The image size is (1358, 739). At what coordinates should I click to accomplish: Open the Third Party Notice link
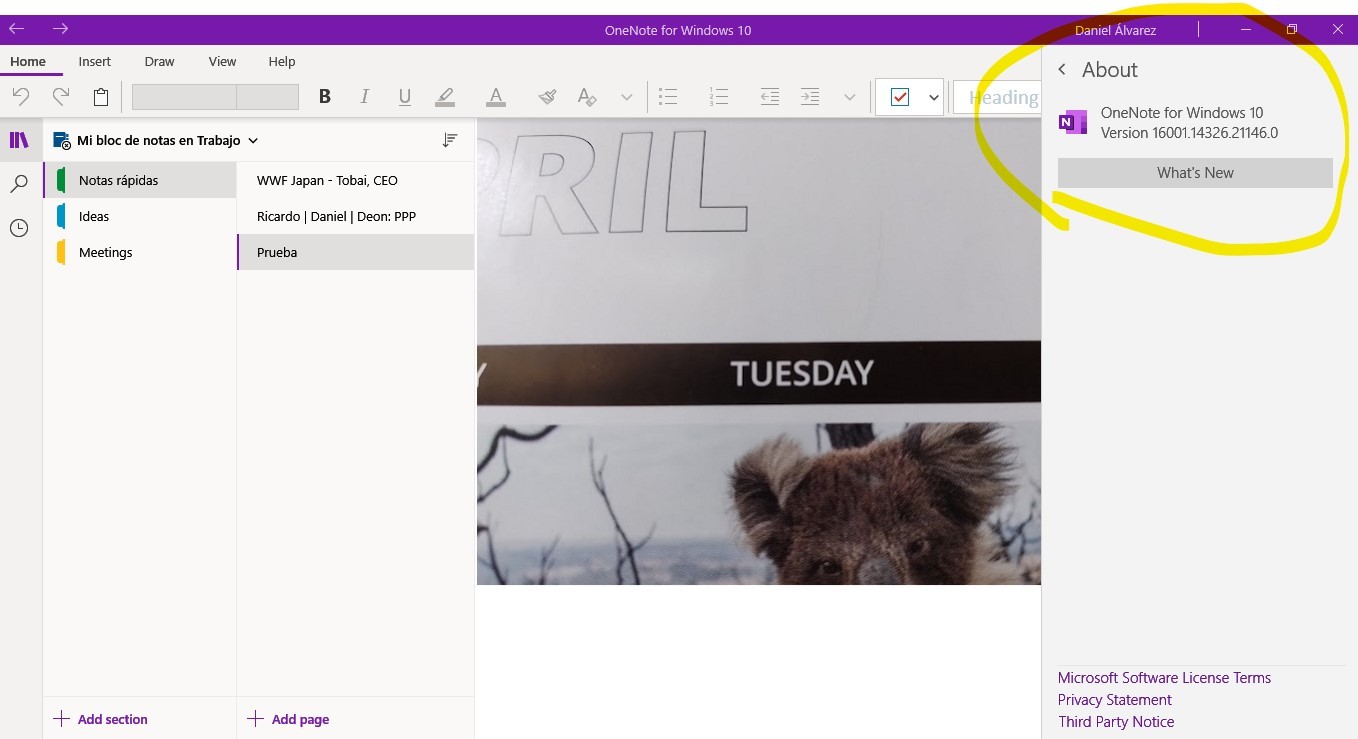tap(1116, 722)
